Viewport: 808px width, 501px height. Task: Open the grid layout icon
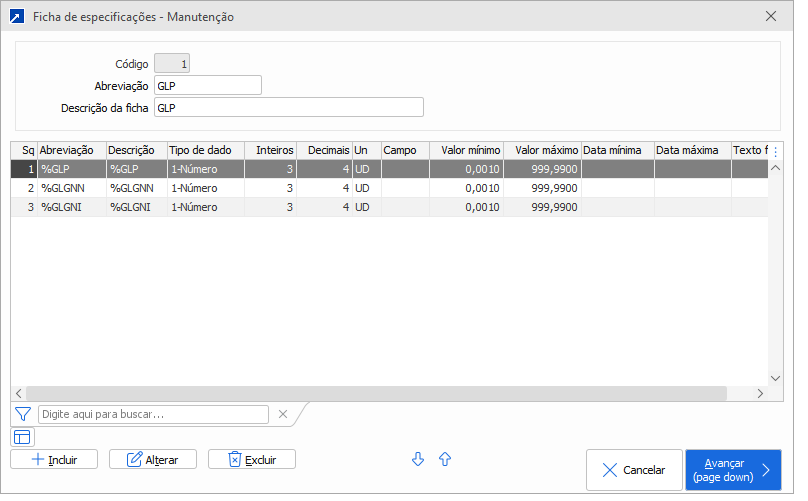point(22,437)
